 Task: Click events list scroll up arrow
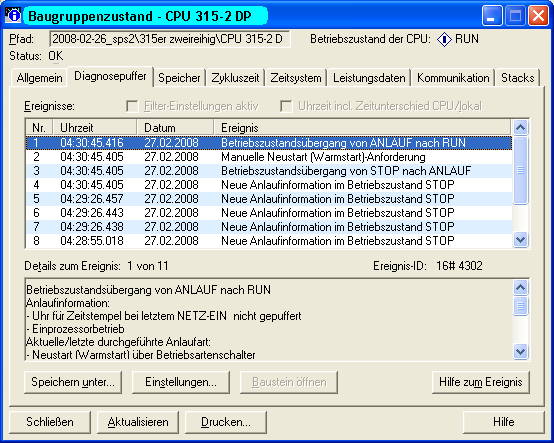(x=520, y=128)
